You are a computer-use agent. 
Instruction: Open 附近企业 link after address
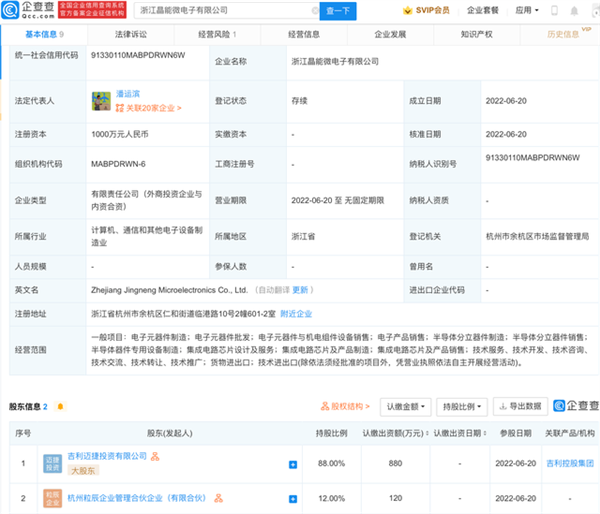click(x=296, y=314)
